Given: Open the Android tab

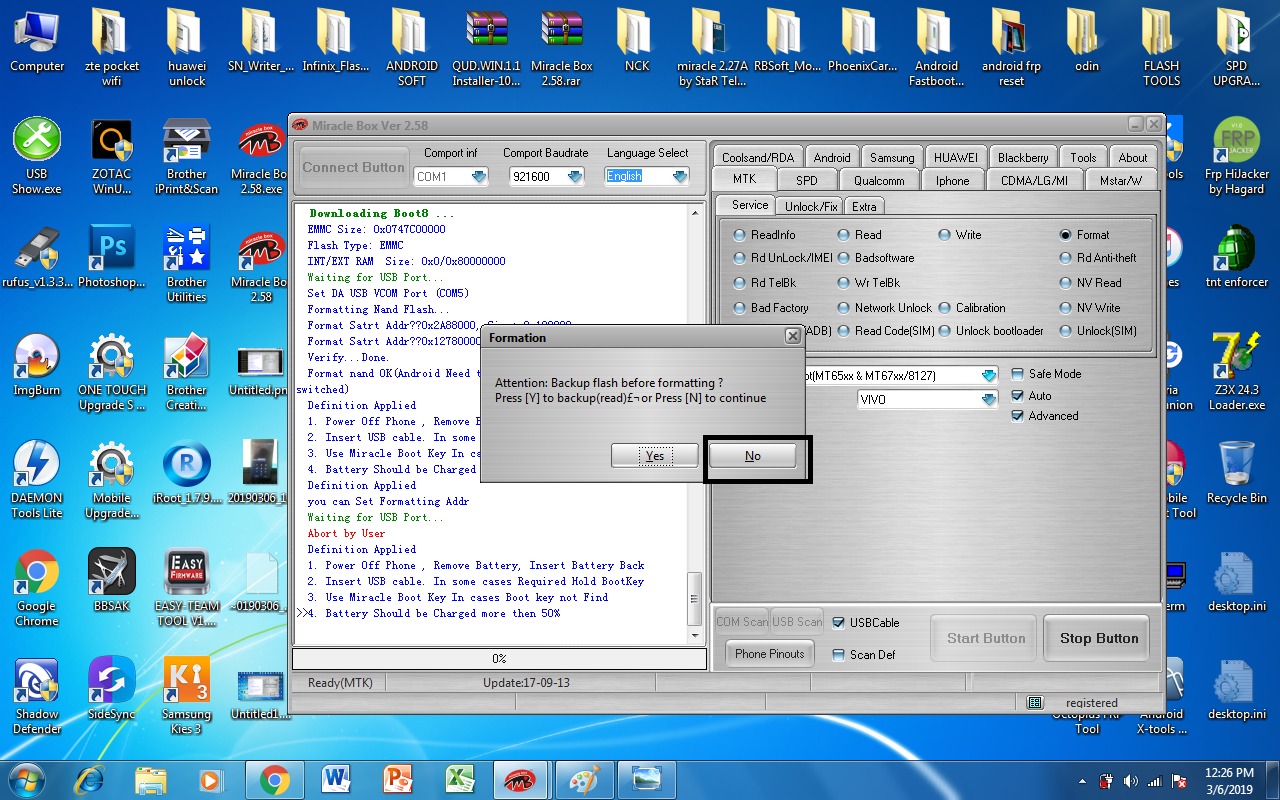Looking at the screenshot, I should pyautogui.click(x=832, y=158).
